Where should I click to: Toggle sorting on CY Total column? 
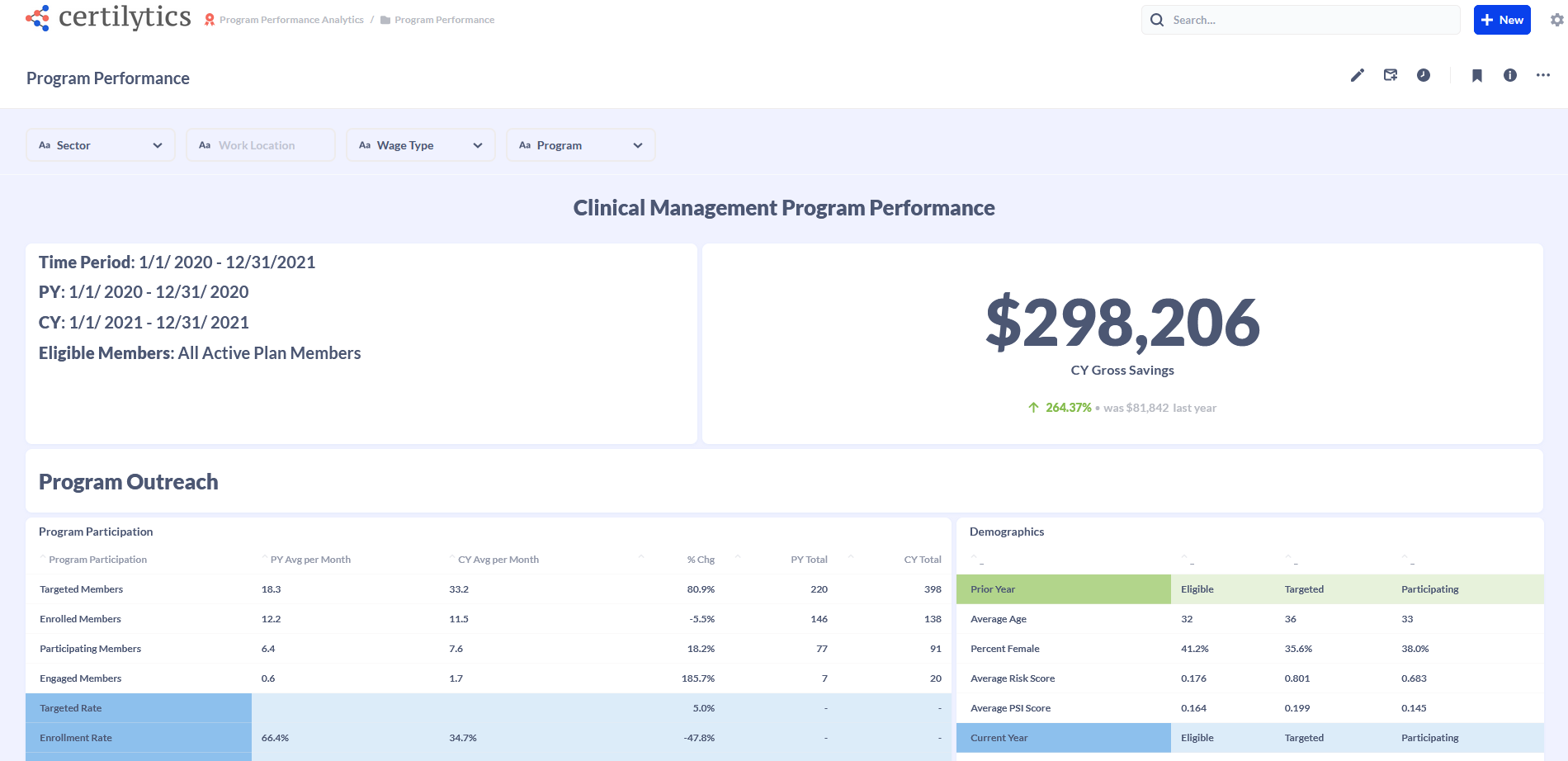[x=922, y=559]
